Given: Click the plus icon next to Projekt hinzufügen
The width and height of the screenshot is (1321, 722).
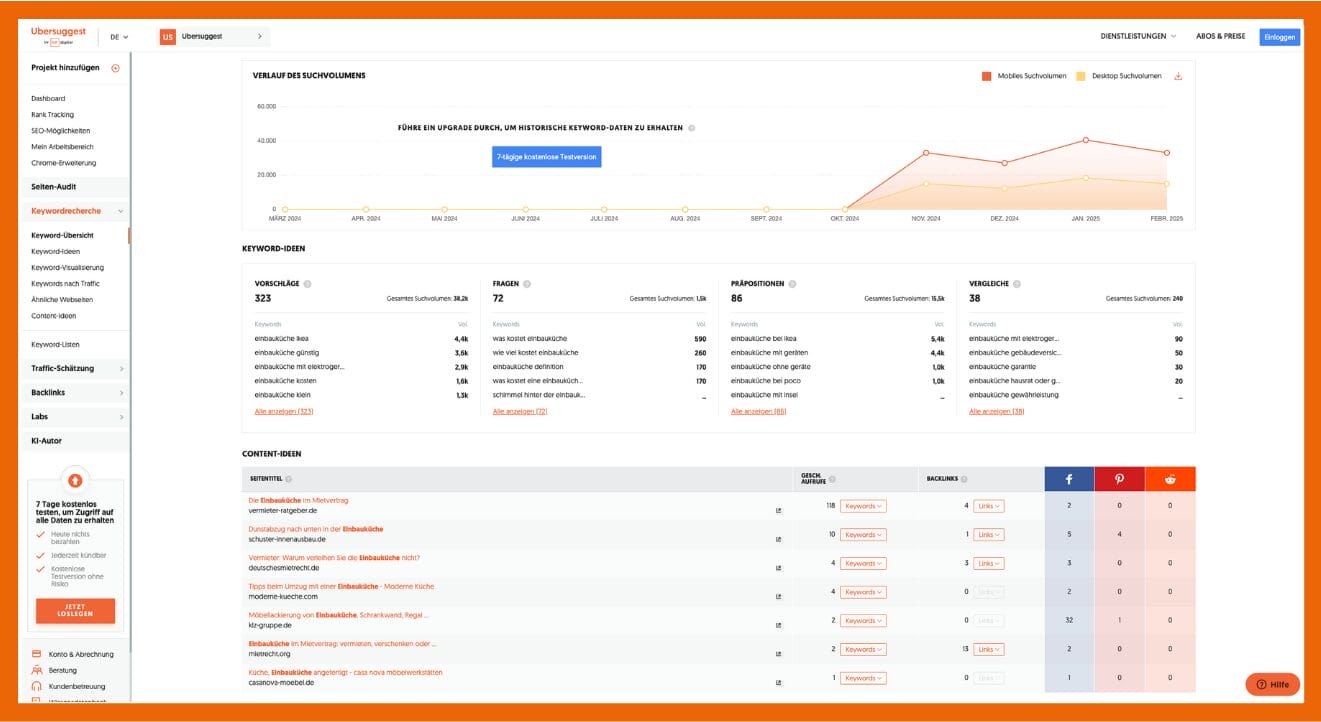Looking at the screenshot, I should pos(115,68).
